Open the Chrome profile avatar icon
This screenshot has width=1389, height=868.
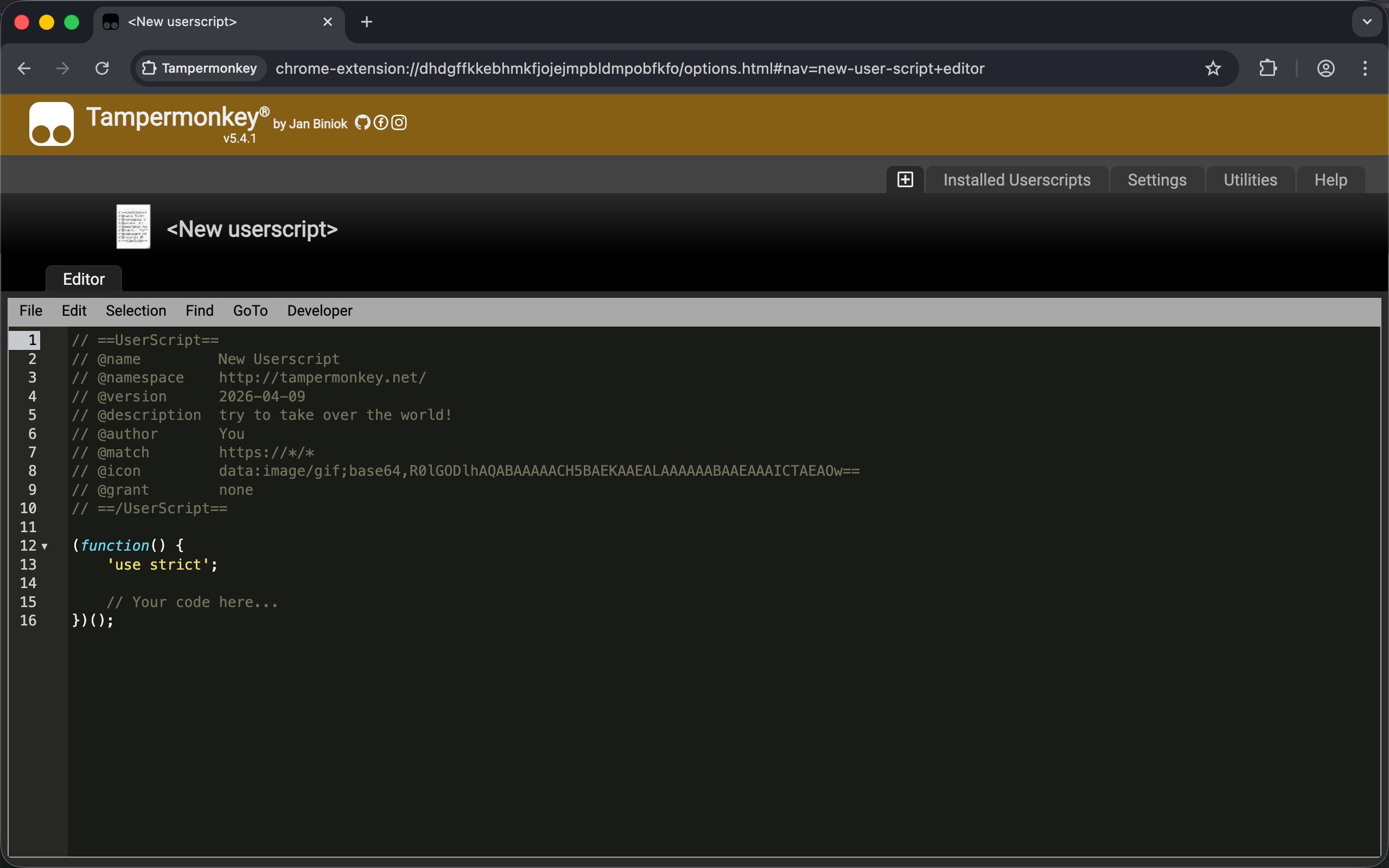pyautogui.click(x=1326, y=68)
